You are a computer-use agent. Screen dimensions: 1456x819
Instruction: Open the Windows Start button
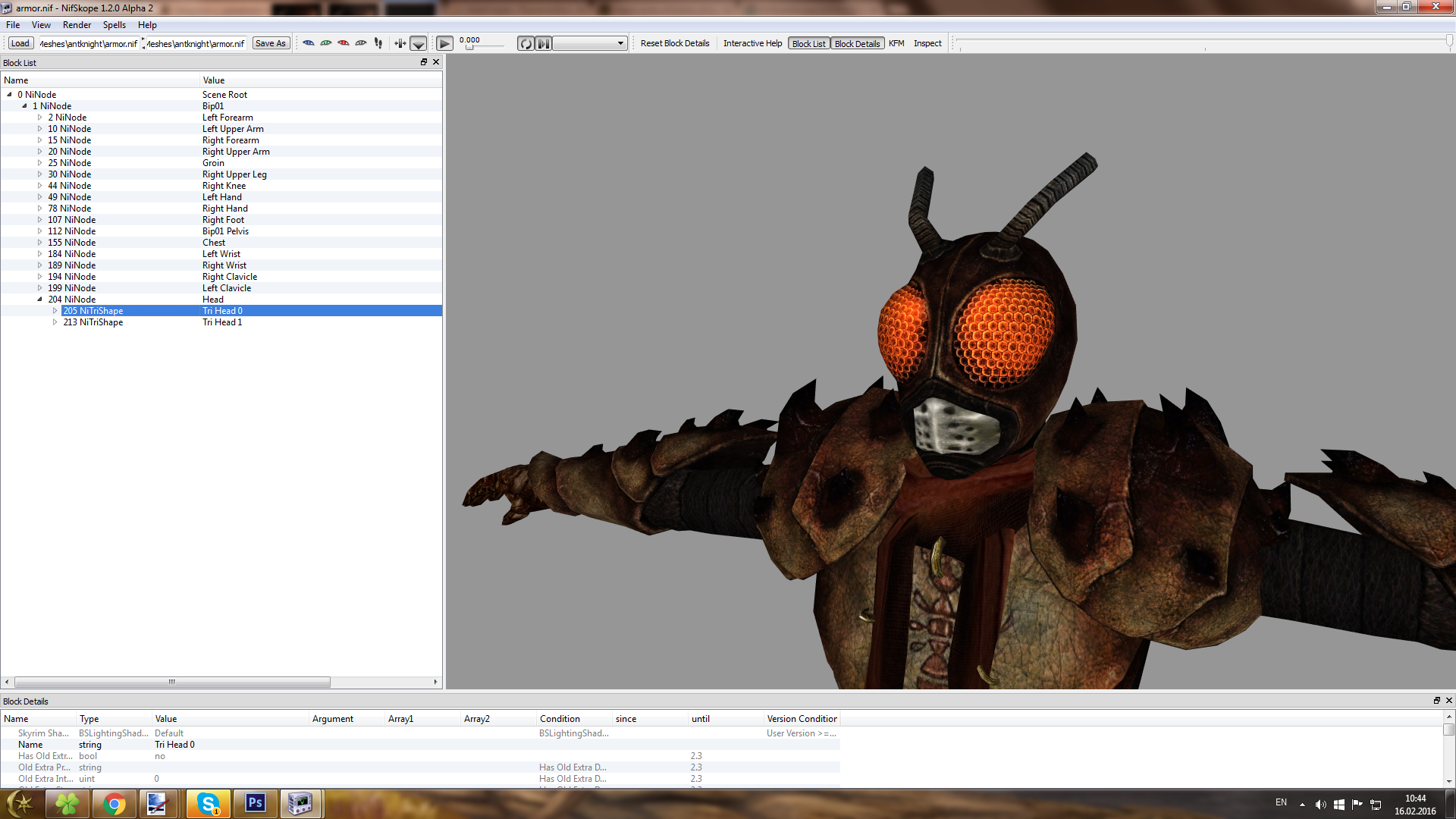20,804
